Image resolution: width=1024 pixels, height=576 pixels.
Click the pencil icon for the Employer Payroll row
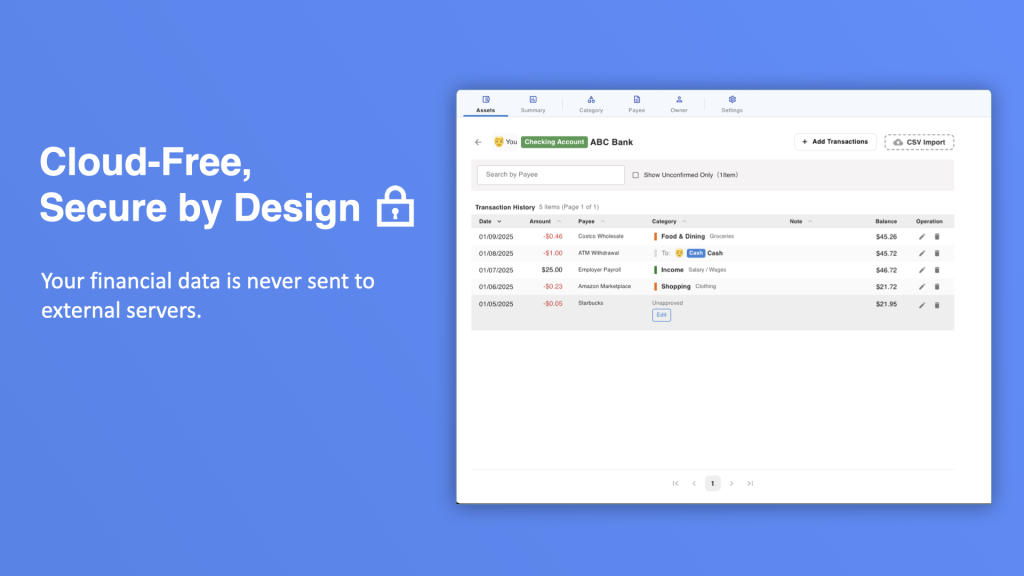tap(922, 270)
